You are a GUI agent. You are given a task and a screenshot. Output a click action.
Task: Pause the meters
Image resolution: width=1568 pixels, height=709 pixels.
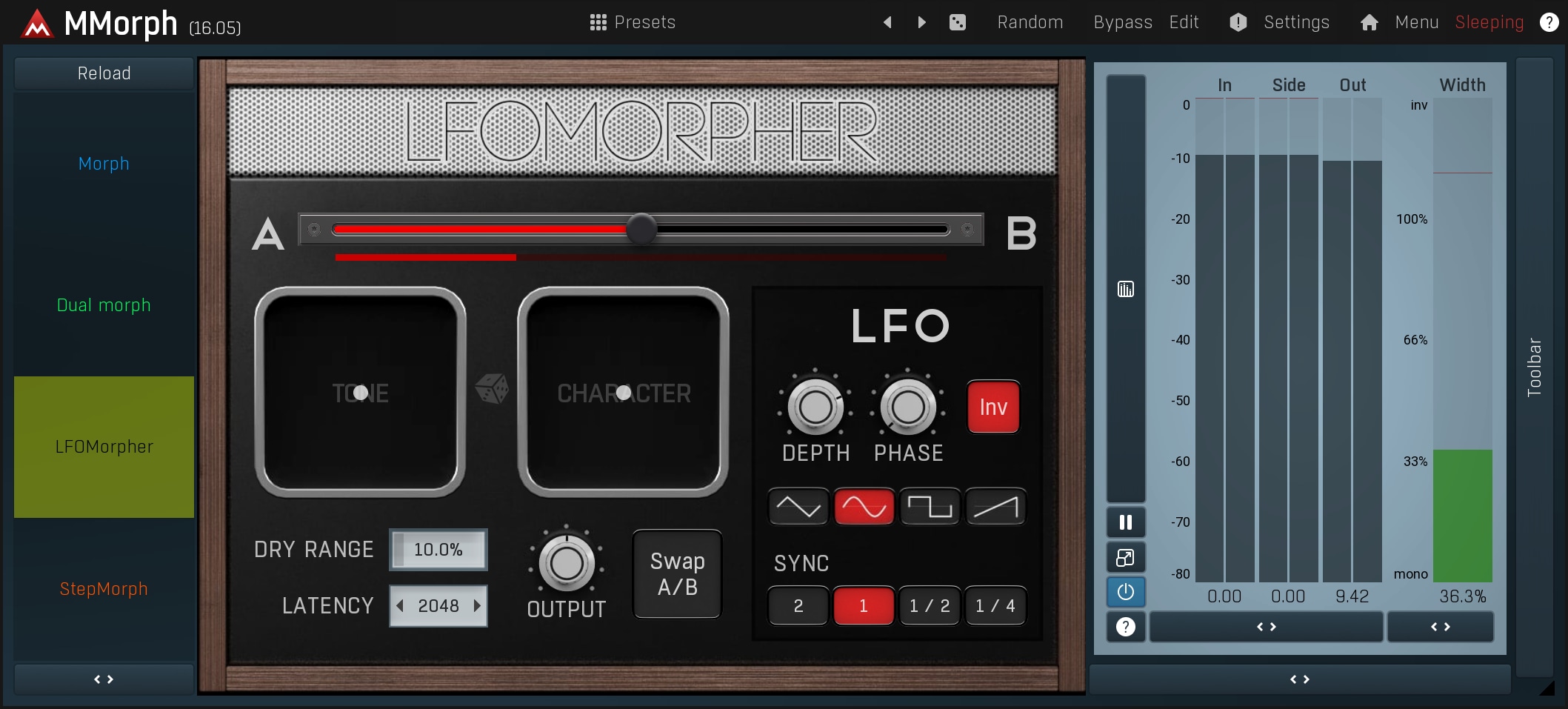pyautogui.click(x=1126, y=522)
